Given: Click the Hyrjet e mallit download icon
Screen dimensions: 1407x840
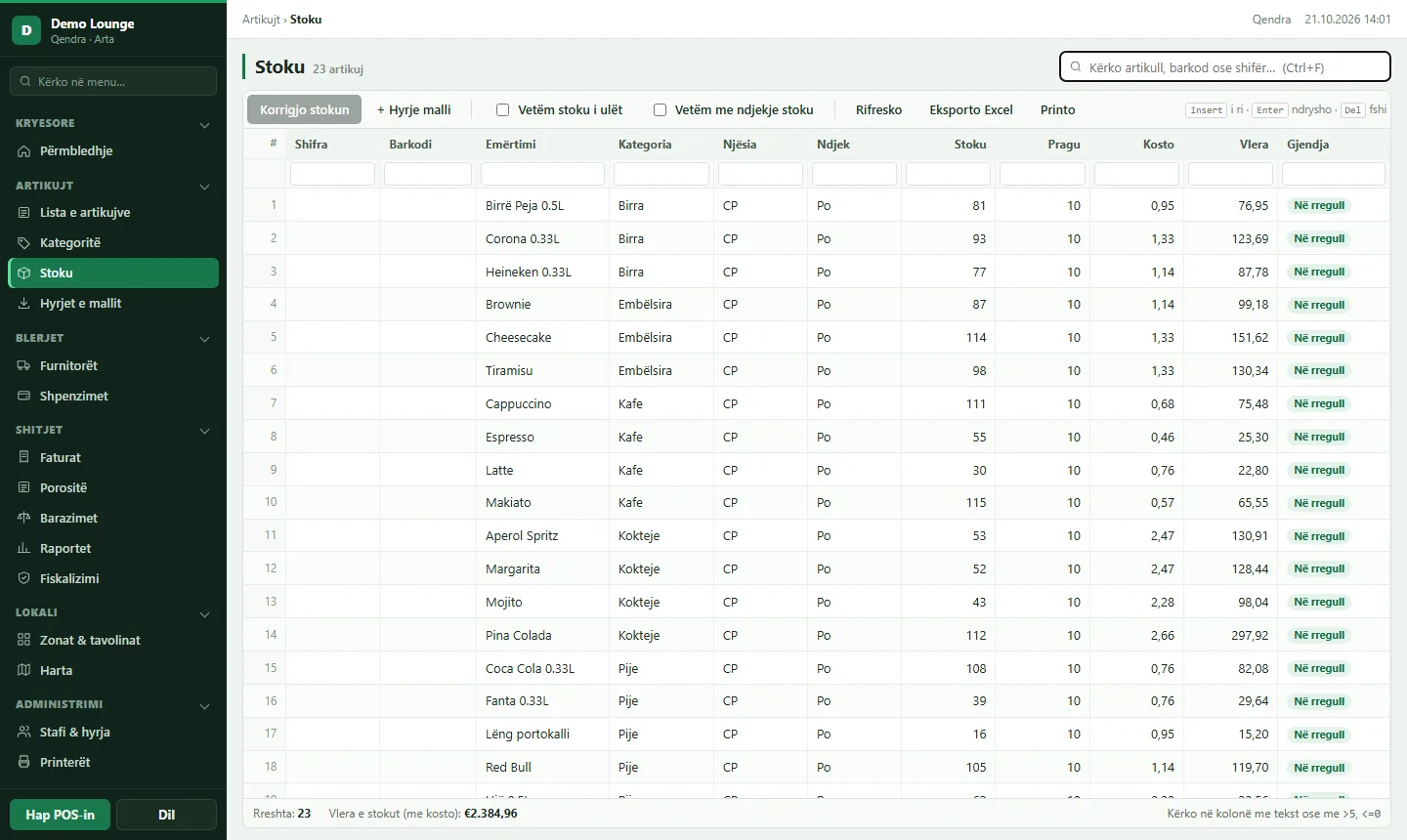Looking at the screenshot, I should [24, 304].
